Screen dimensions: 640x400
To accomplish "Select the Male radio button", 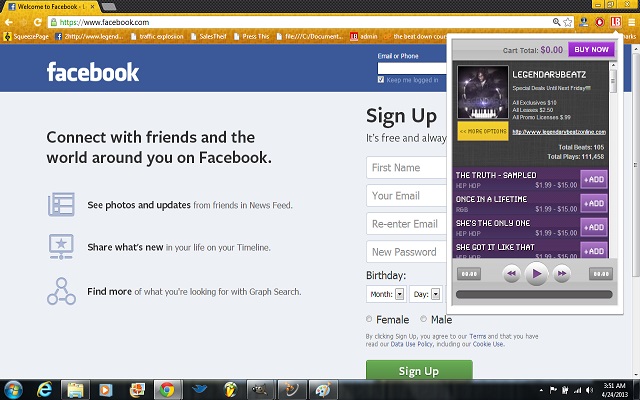I will point(423,319).
